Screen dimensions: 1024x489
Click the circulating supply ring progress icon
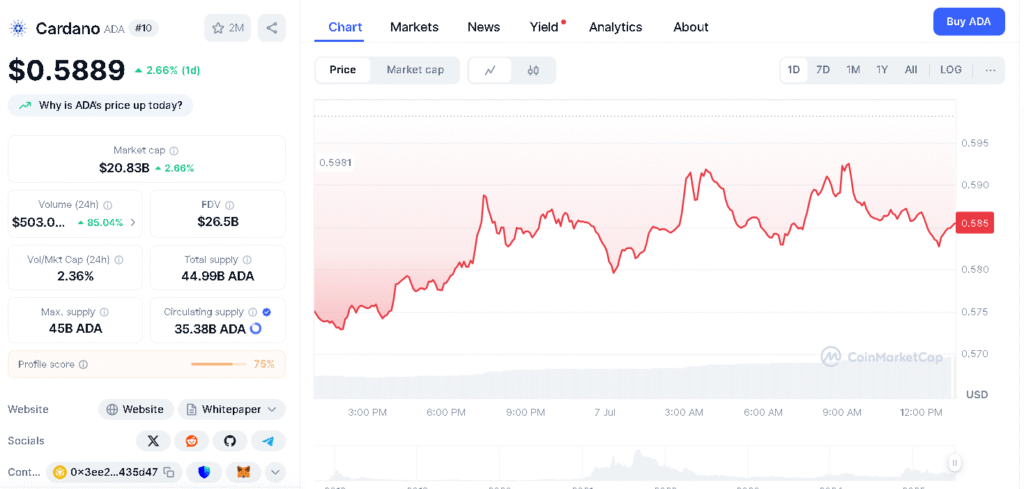point(256,328)
